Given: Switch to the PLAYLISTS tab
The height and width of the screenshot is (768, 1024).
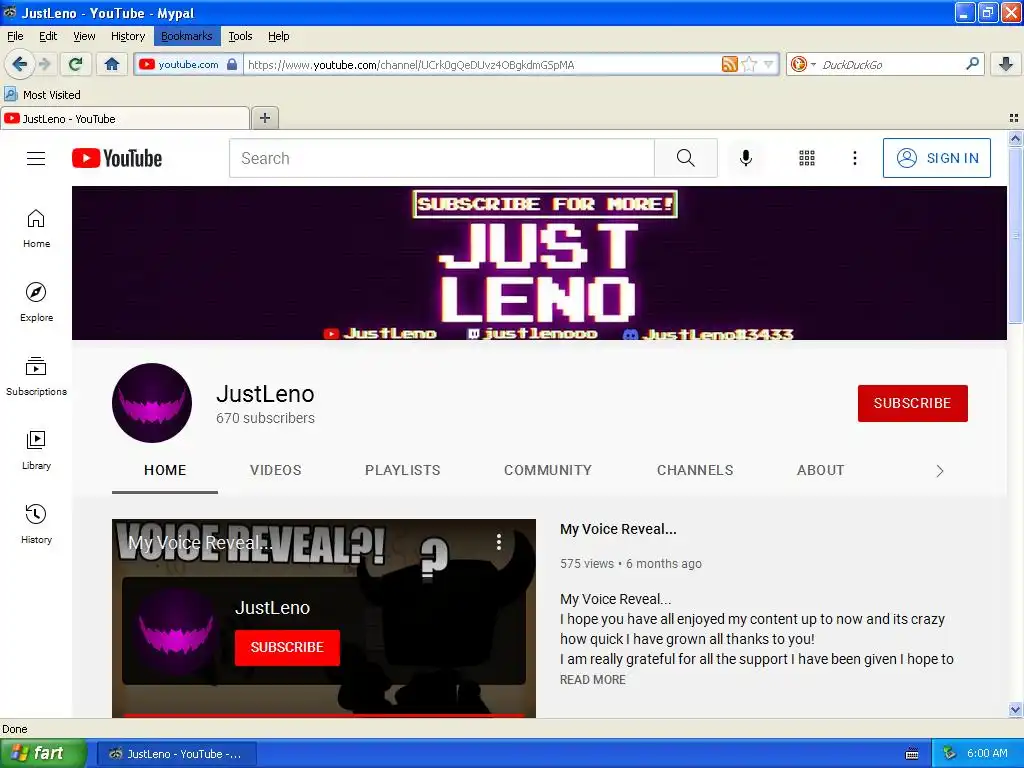Looking at the screenshot, I should 402,470.
